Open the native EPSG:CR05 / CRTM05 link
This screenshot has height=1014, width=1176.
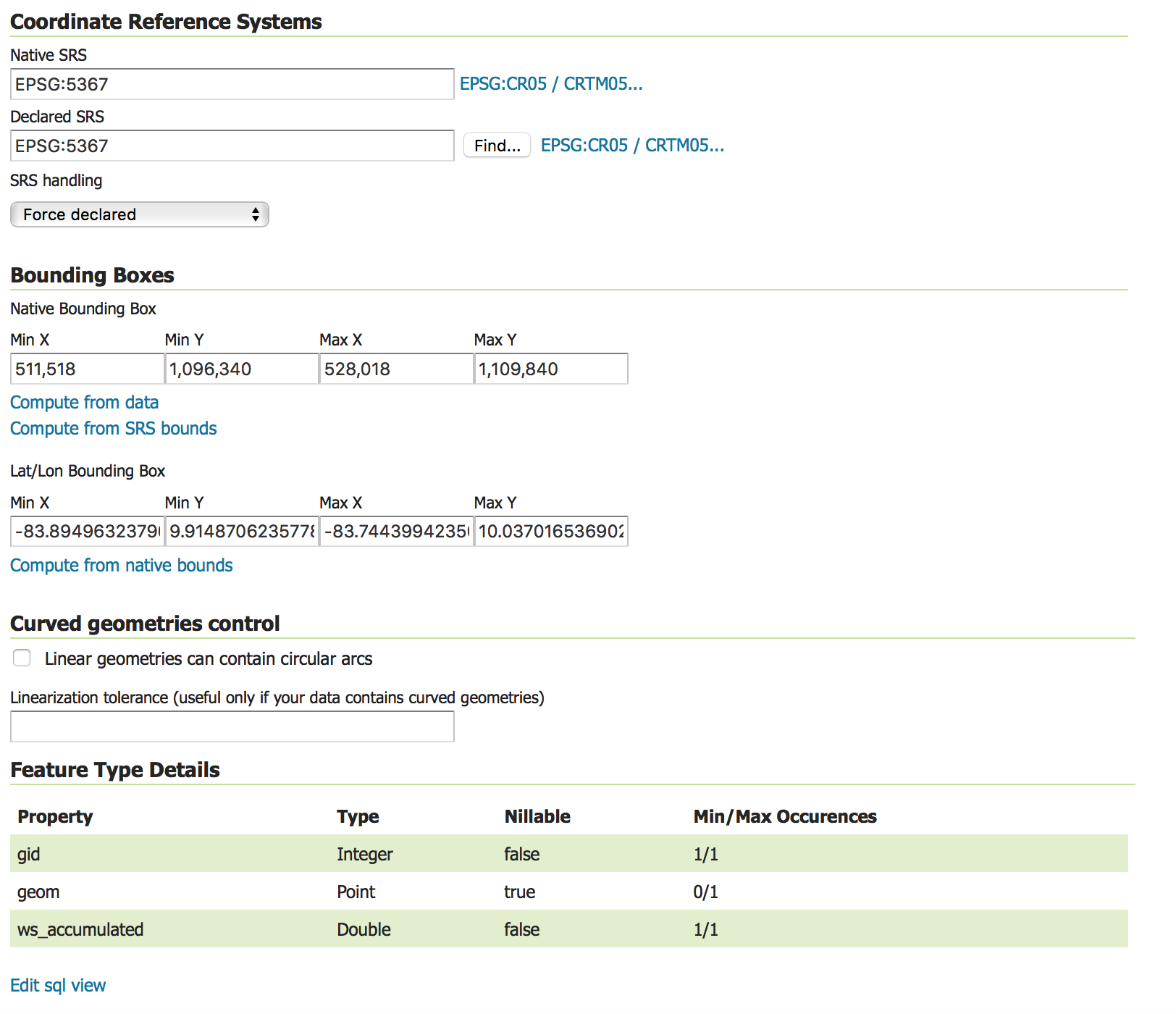point(550,84)
